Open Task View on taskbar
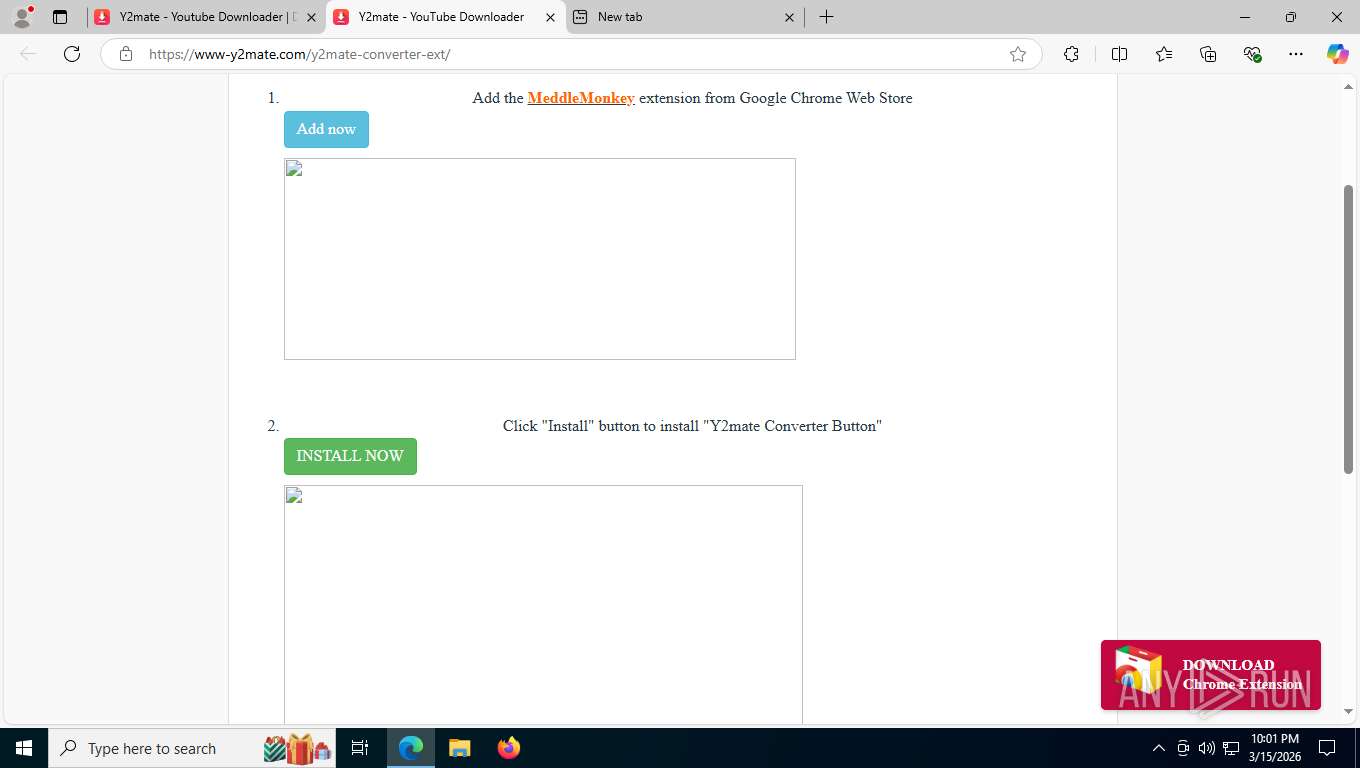The image size is (1360, 768). click(x=360, y=748)
